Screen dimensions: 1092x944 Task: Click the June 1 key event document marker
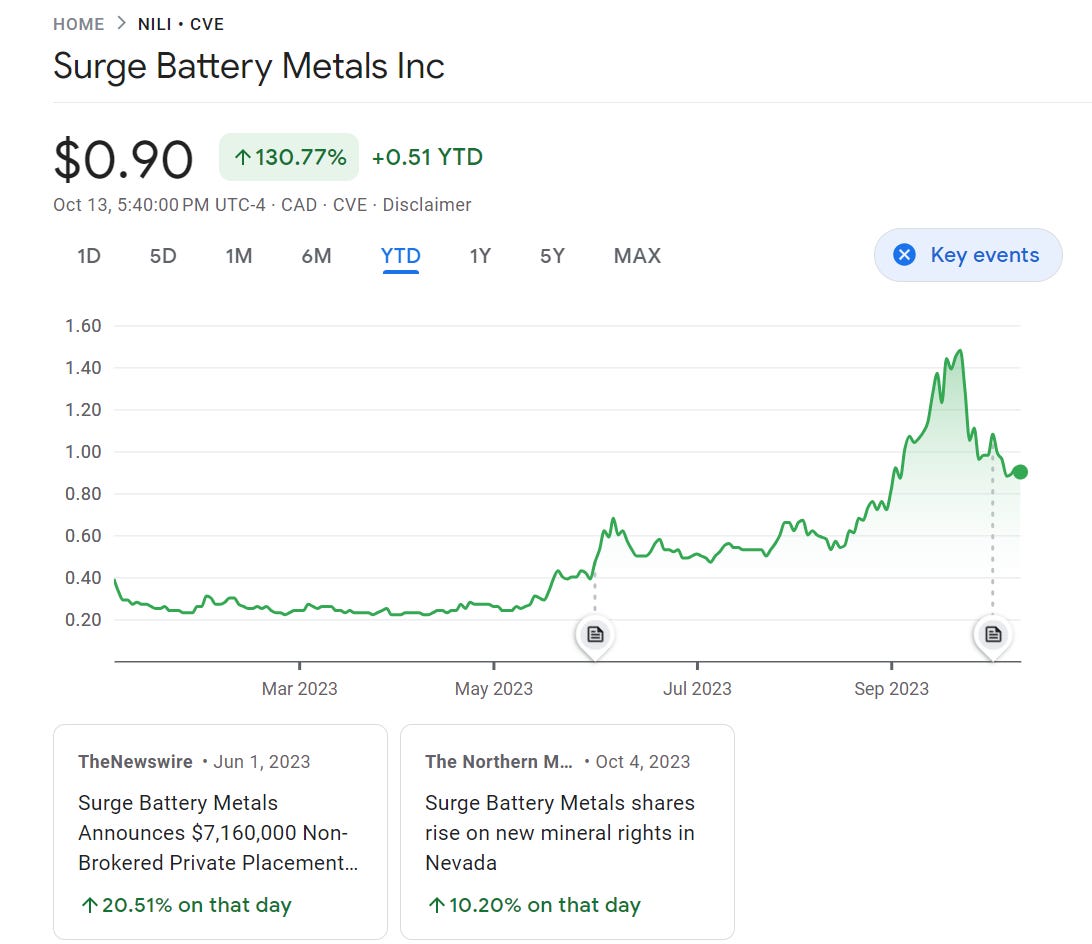click(595, 634)
